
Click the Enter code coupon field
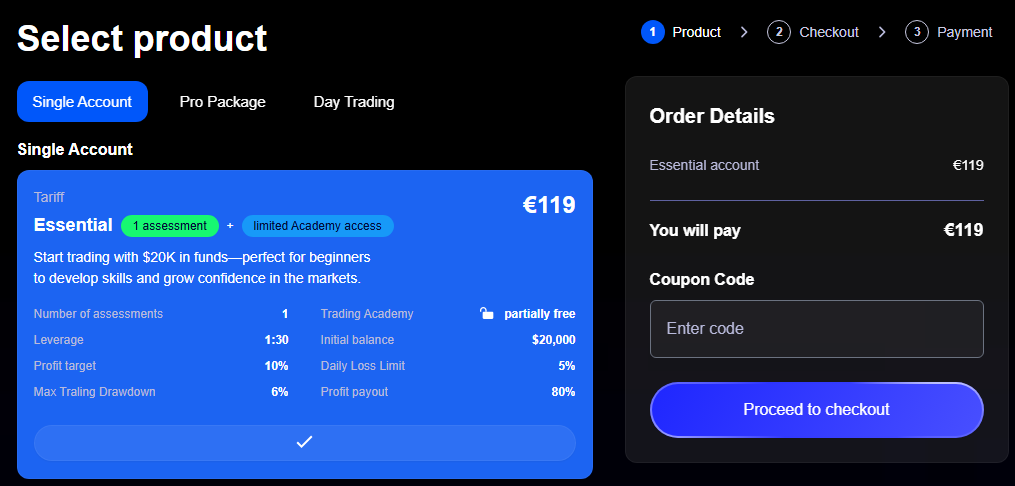click(816, 329)
